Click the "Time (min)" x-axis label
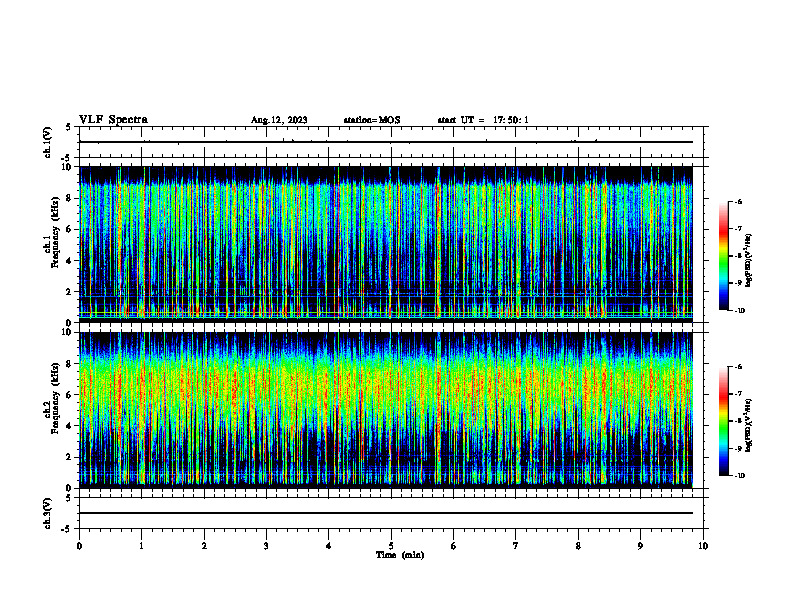This screenshot has height=612, width=792. tap(400, 555)
